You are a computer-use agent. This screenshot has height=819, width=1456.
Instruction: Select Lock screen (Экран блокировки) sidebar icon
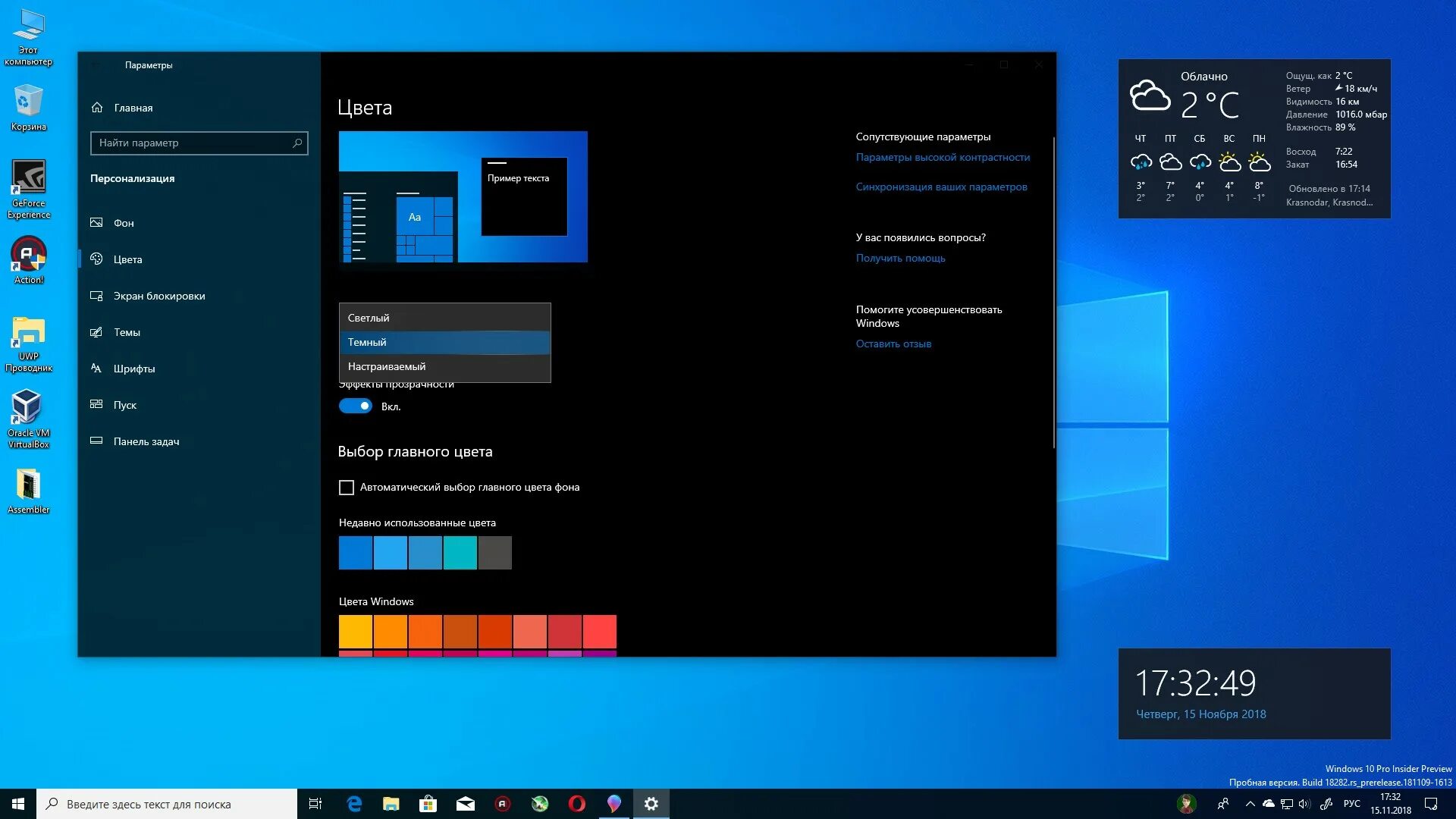[x=96, y=296]
